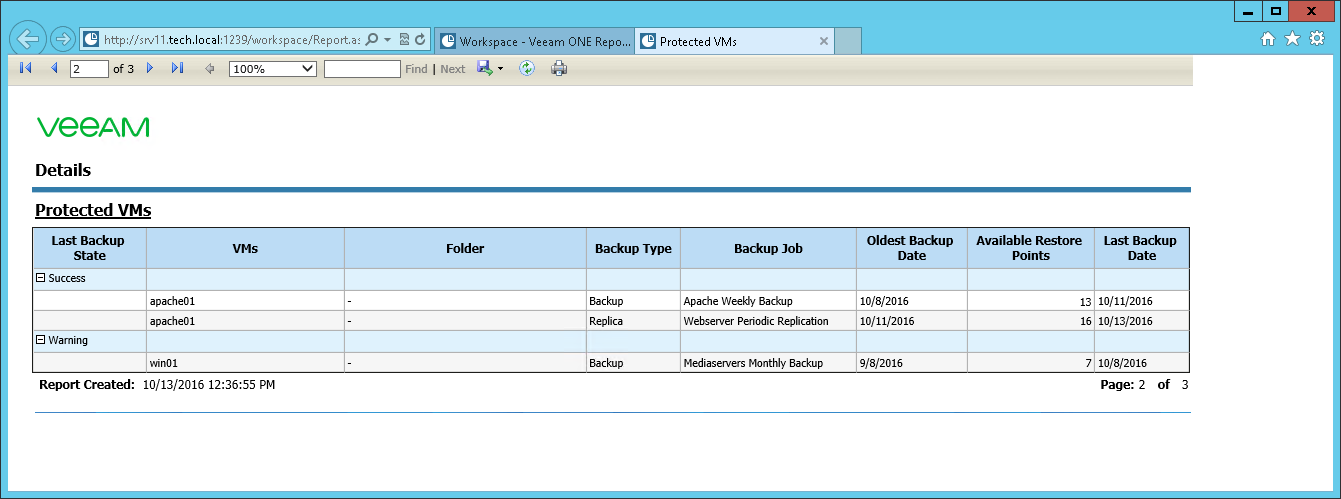The width and height of the screenshot is (1341, 499).
Task: Maximize the browser window
Action: pos(1276,11)
